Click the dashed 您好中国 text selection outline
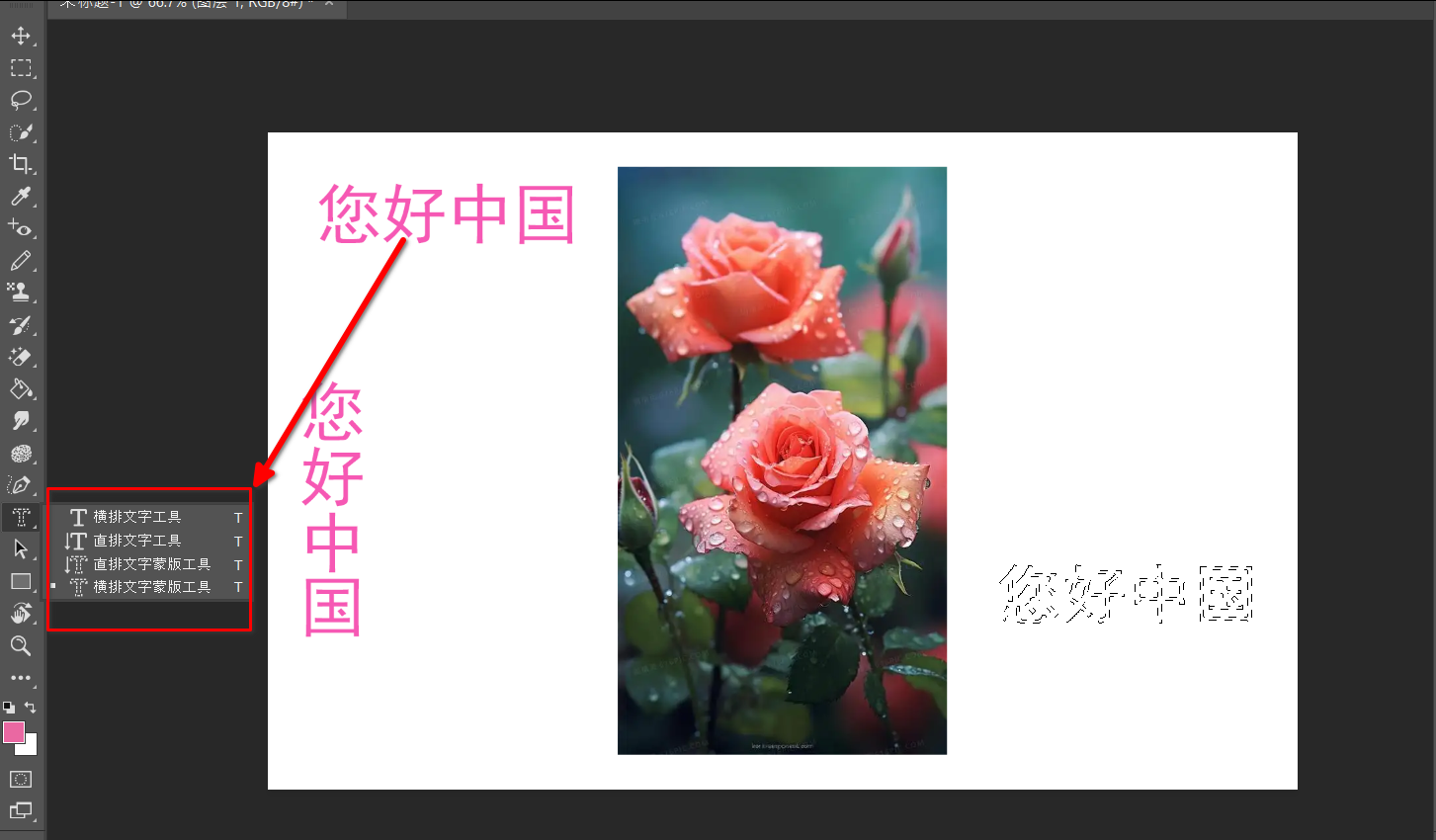 pos(1127,594)
